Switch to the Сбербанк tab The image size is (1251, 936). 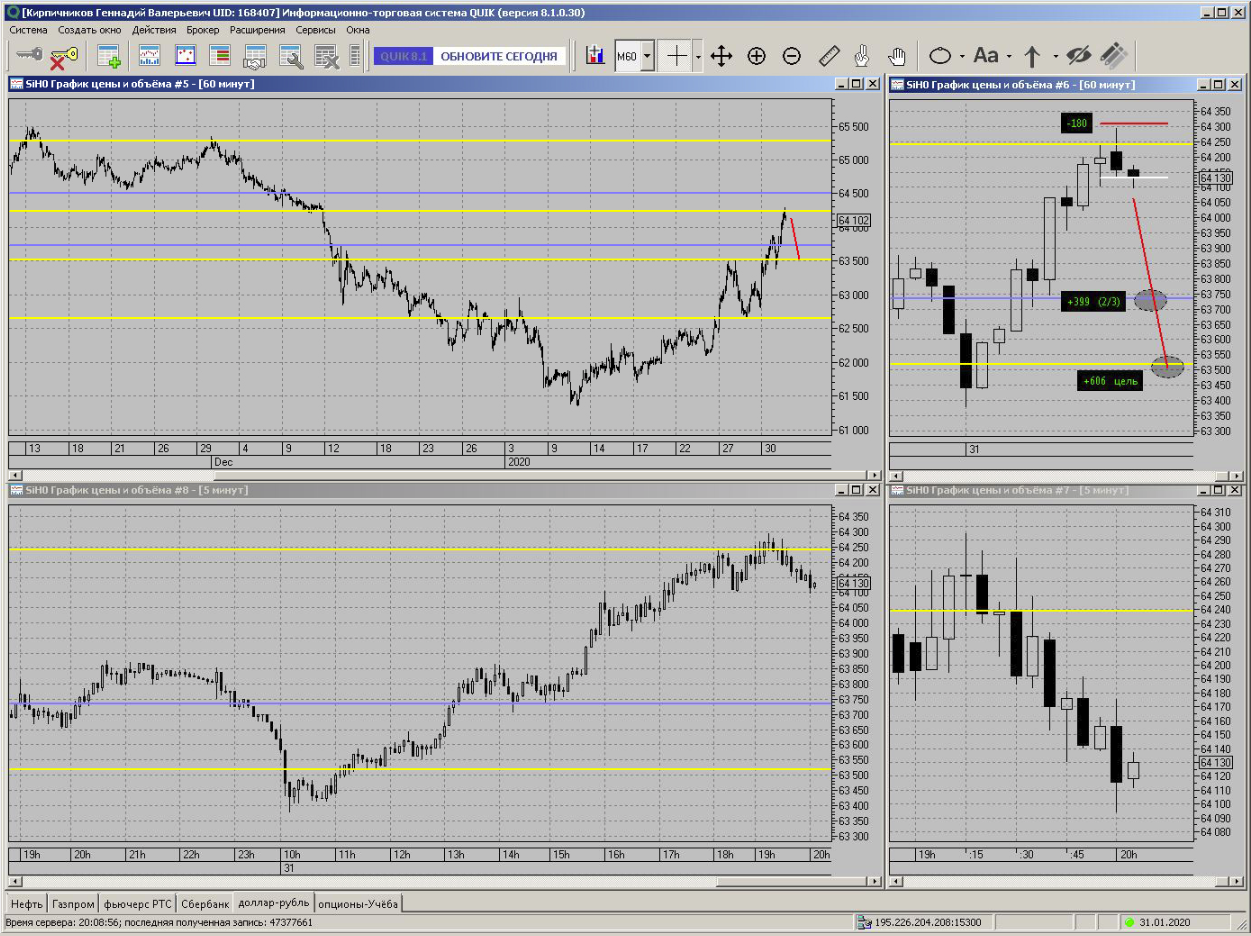coord(205,903)
